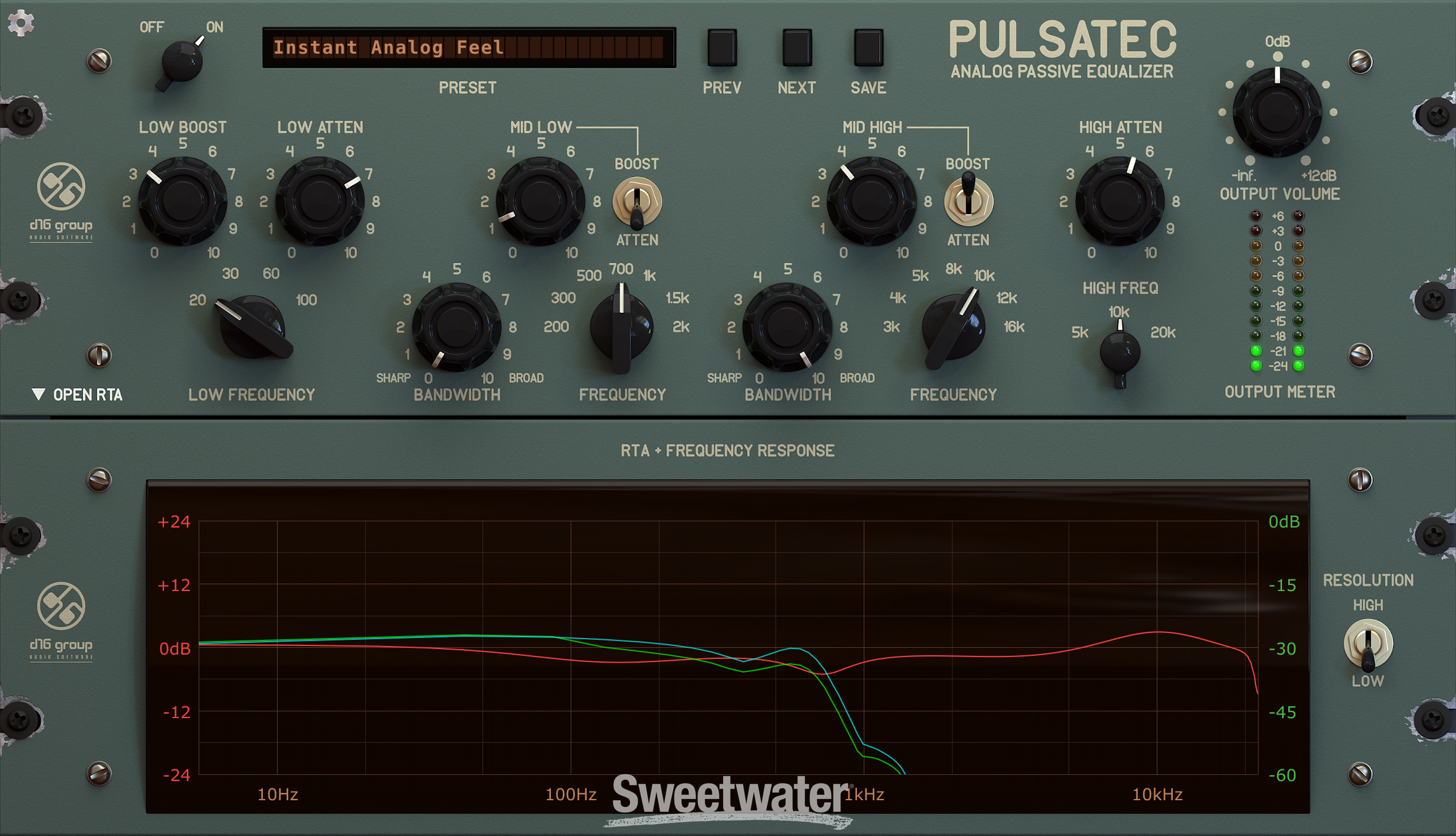Click the Mid Low Bandwidth knob
1456x836 pixels.
pos(457,327)
